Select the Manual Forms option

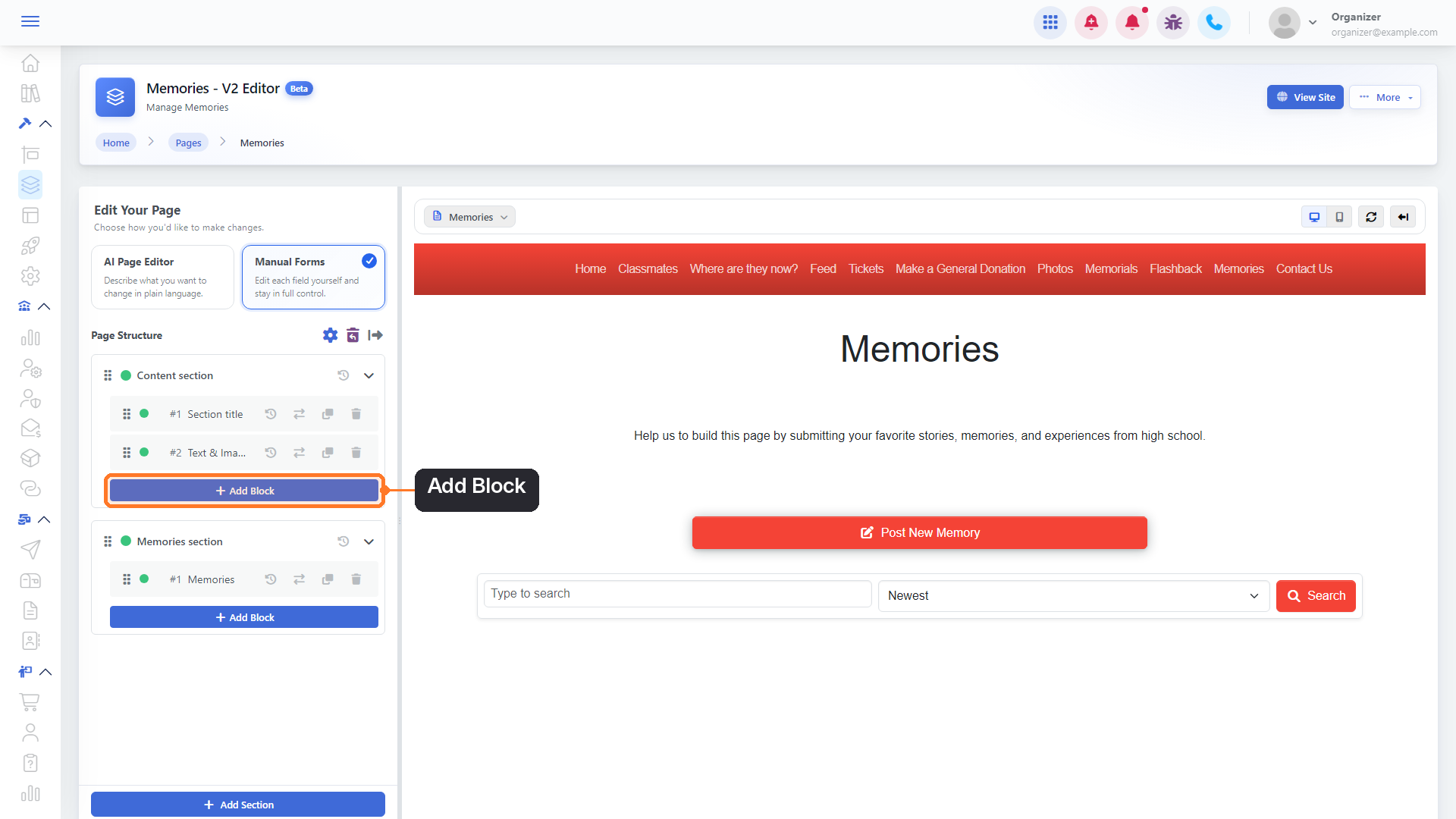[x=313, y=277]
